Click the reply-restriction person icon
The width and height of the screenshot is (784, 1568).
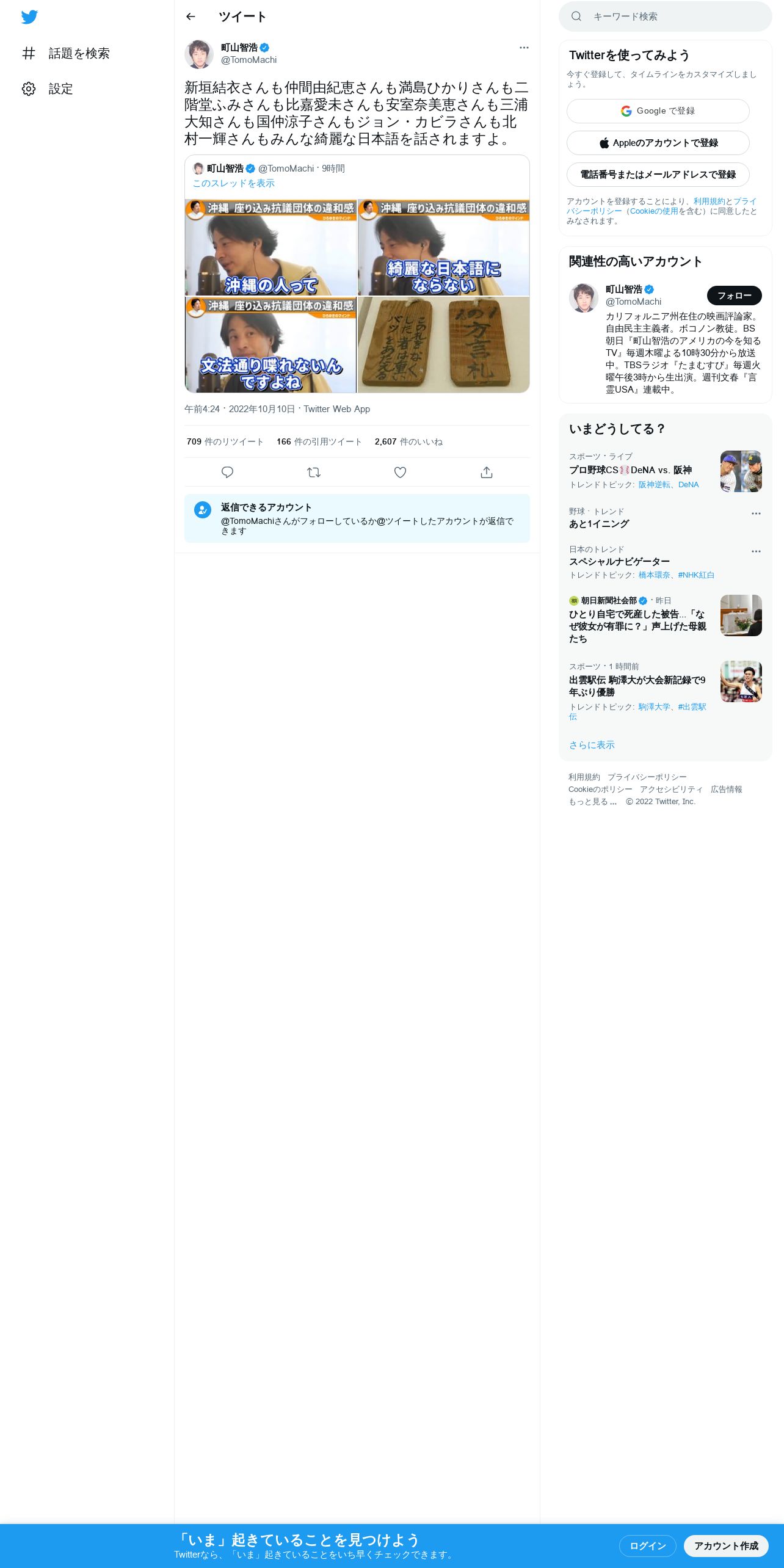click(x=203, y=510)
